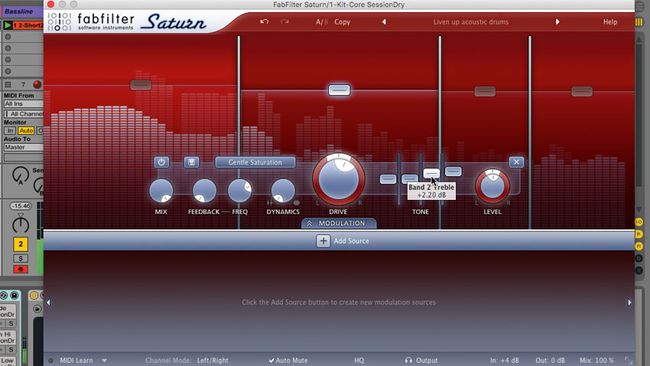This screenshot has height=366, width=650.
Task: Click the Dynamics gate indicator dot
Action: 296,203
